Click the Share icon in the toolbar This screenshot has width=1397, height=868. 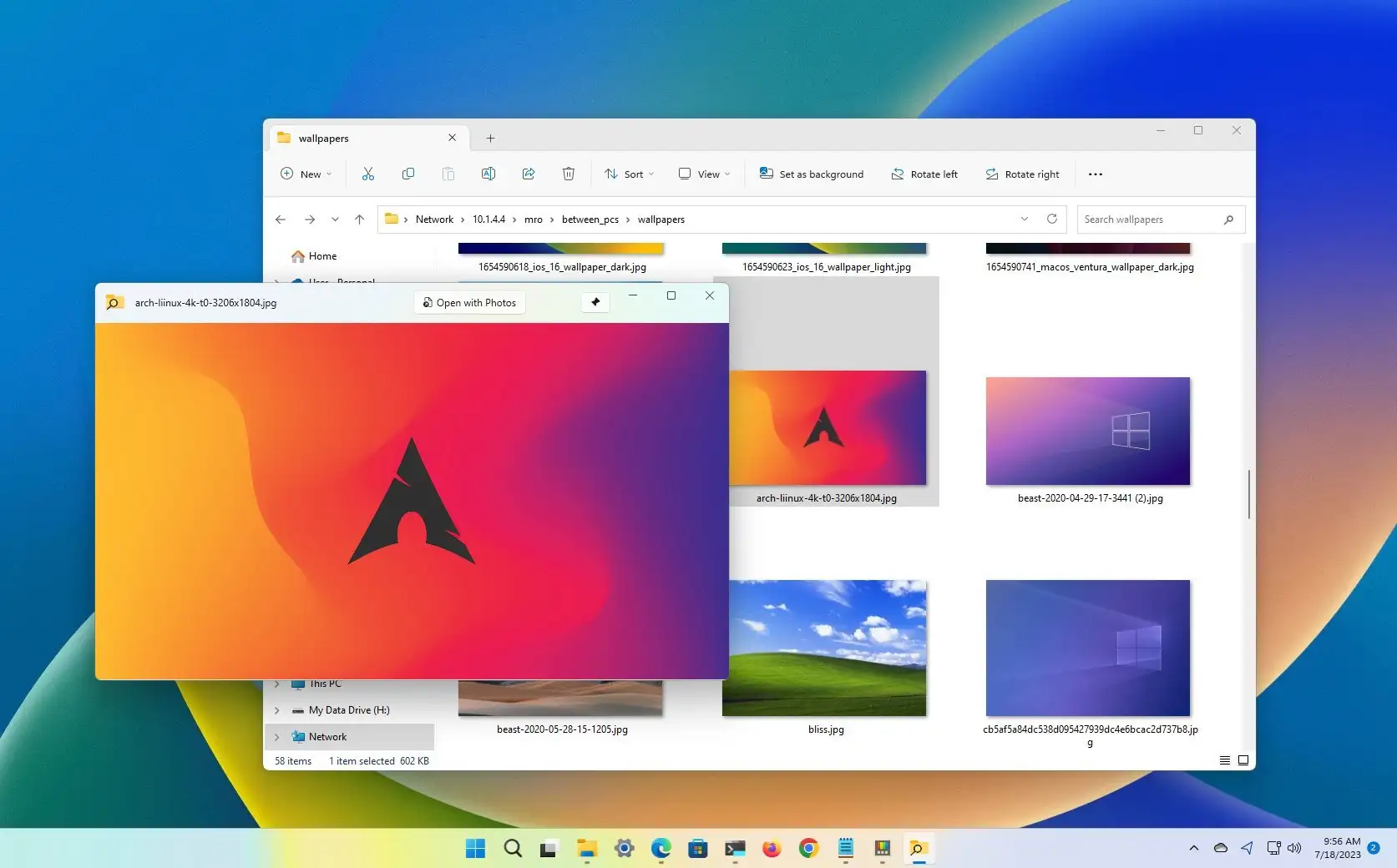point(529,174)
